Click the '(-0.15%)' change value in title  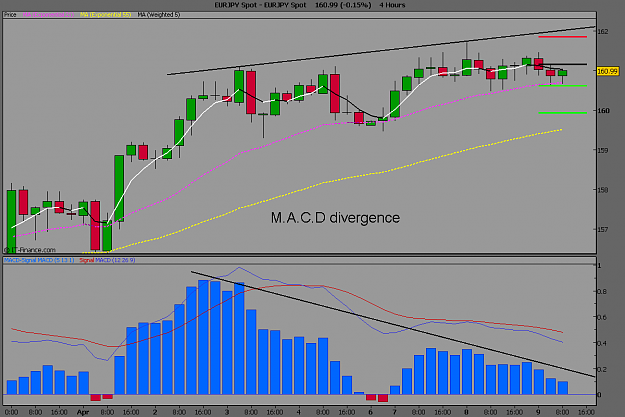click(354, 5)
